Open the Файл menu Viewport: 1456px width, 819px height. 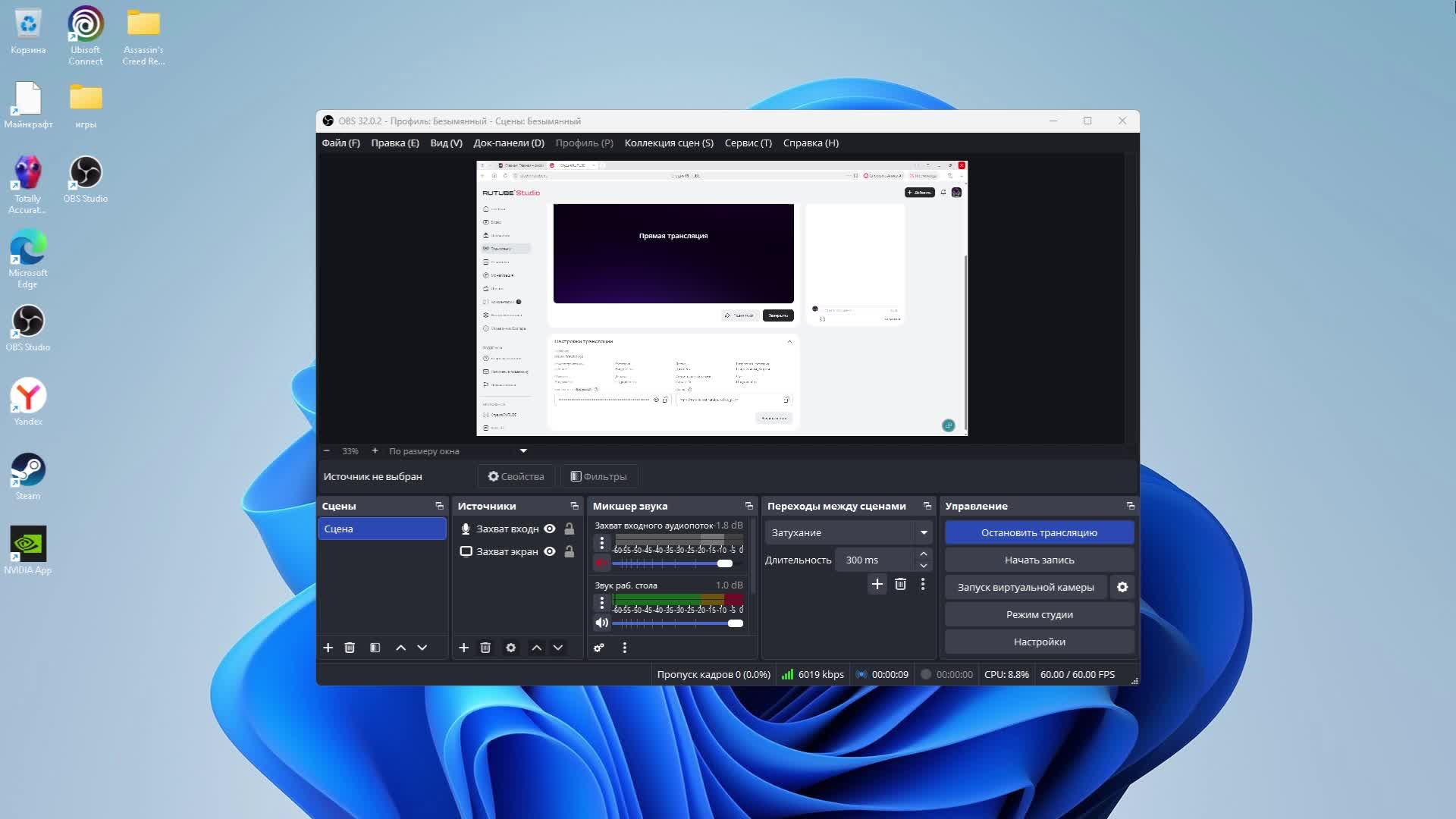point(340,143)
